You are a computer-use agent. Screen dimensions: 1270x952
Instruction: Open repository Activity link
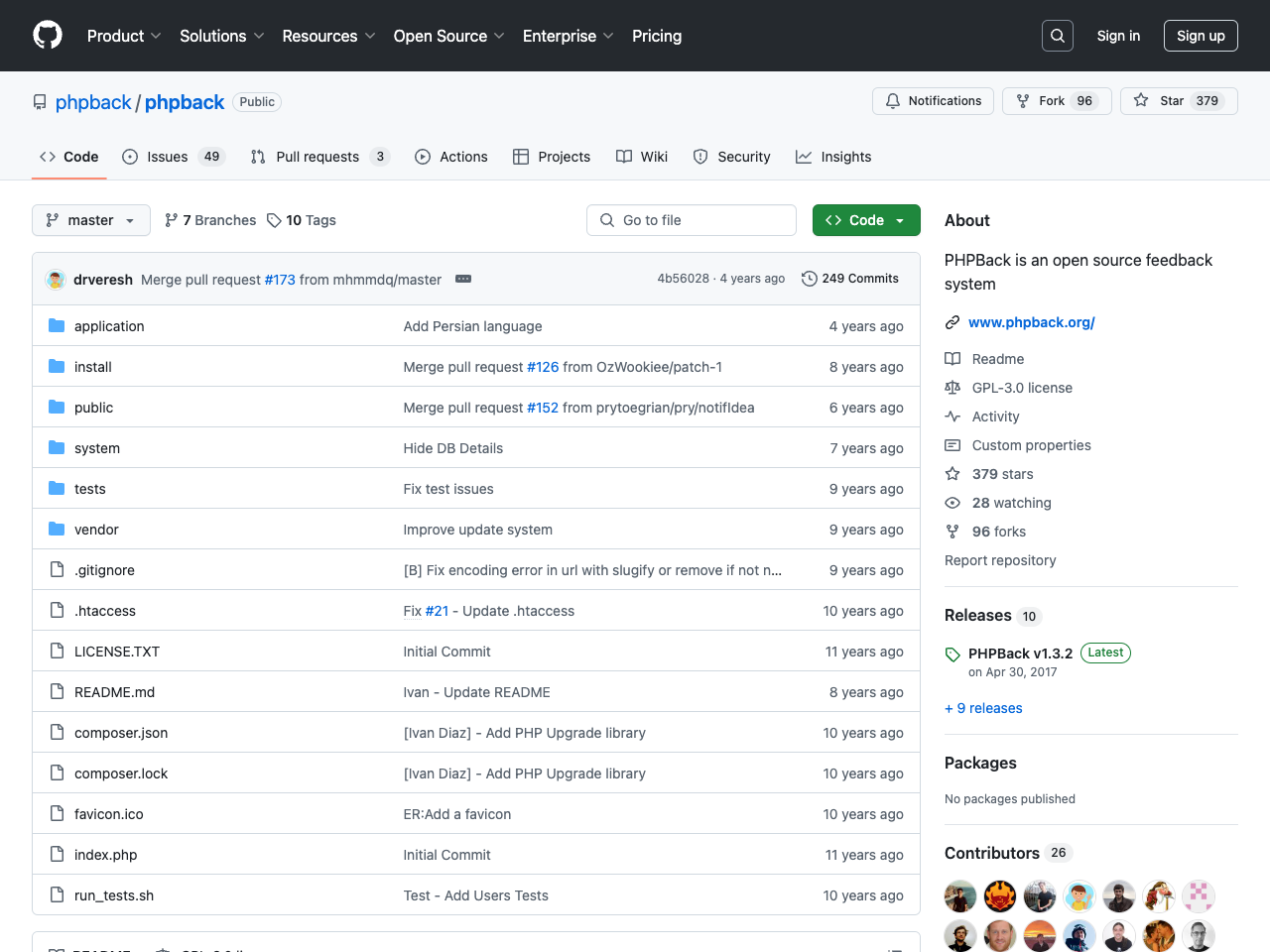pyautogui.click(x=982, y=416)
